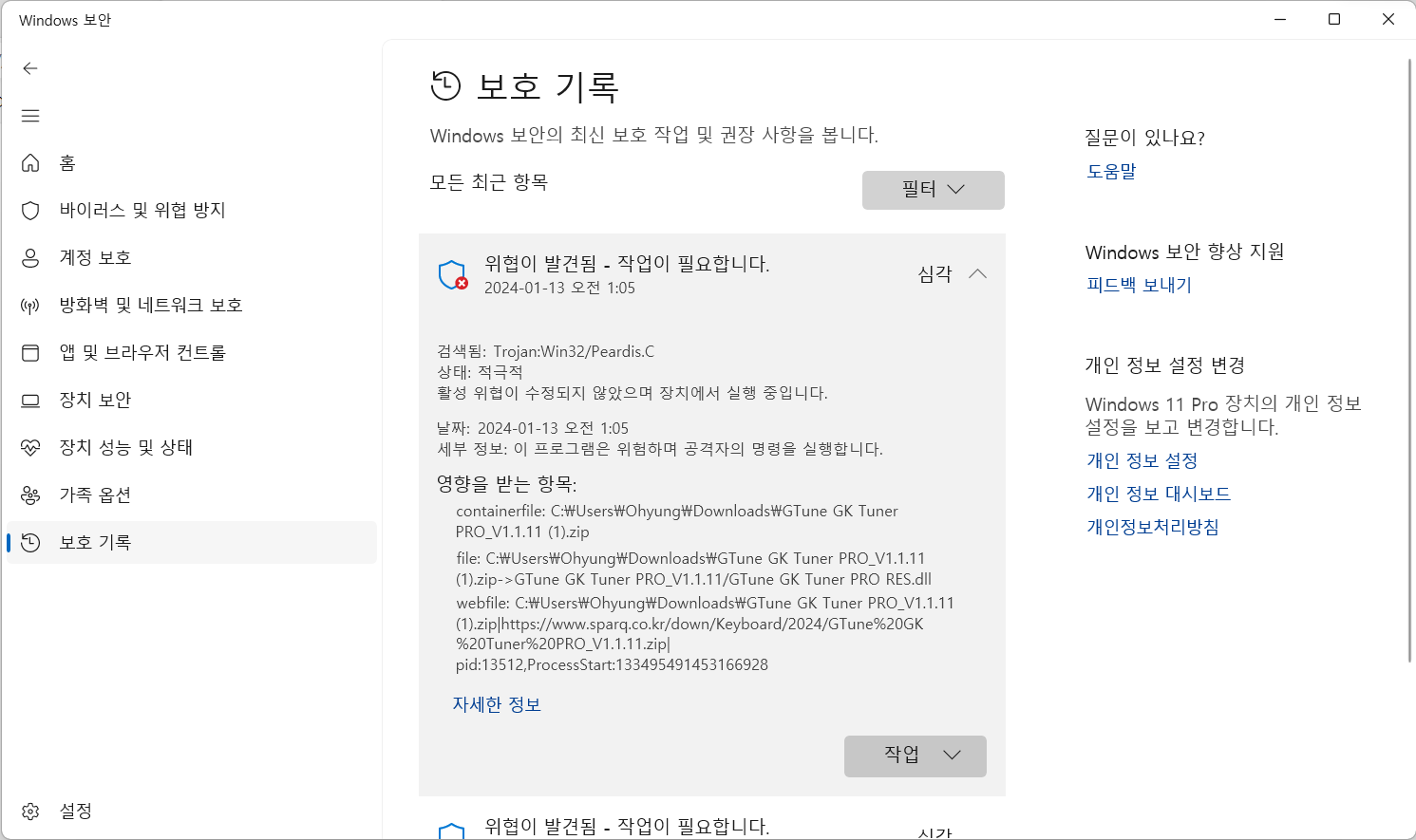Click the antenna icon for 방화벽 및 네트워크 보호
1416x840 pixels.
[30, 306]
